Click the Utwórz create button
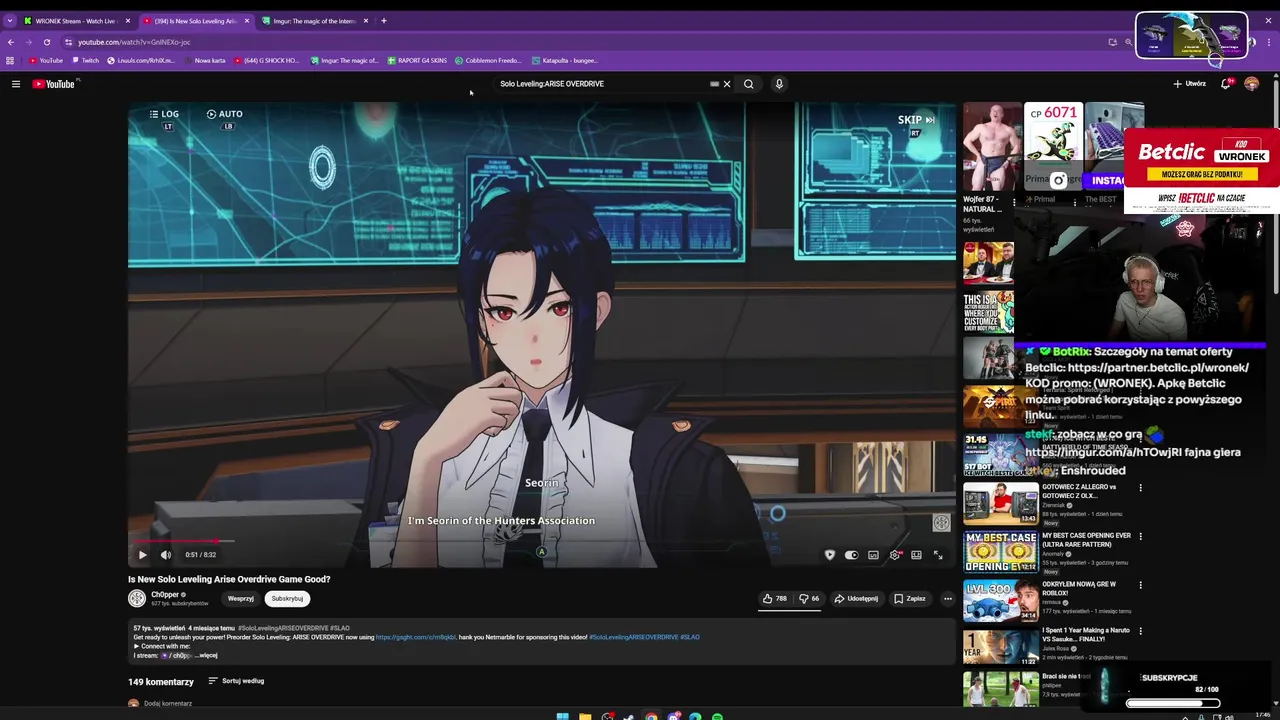The image size is (1280, 720). [1189, 84]
